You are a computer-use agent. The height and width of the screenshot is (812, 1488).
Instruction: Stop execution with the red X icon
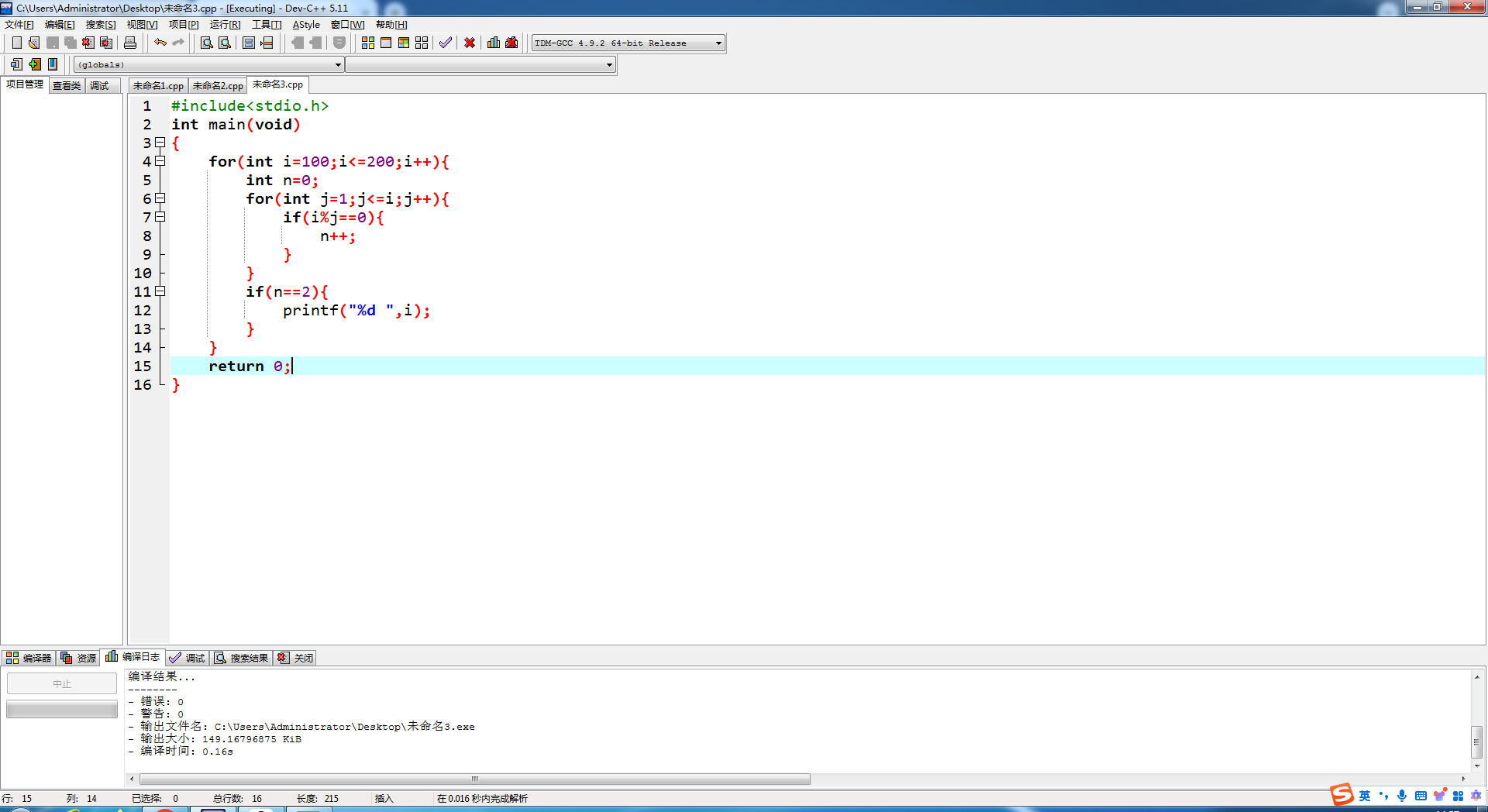(x=470, y=43)
